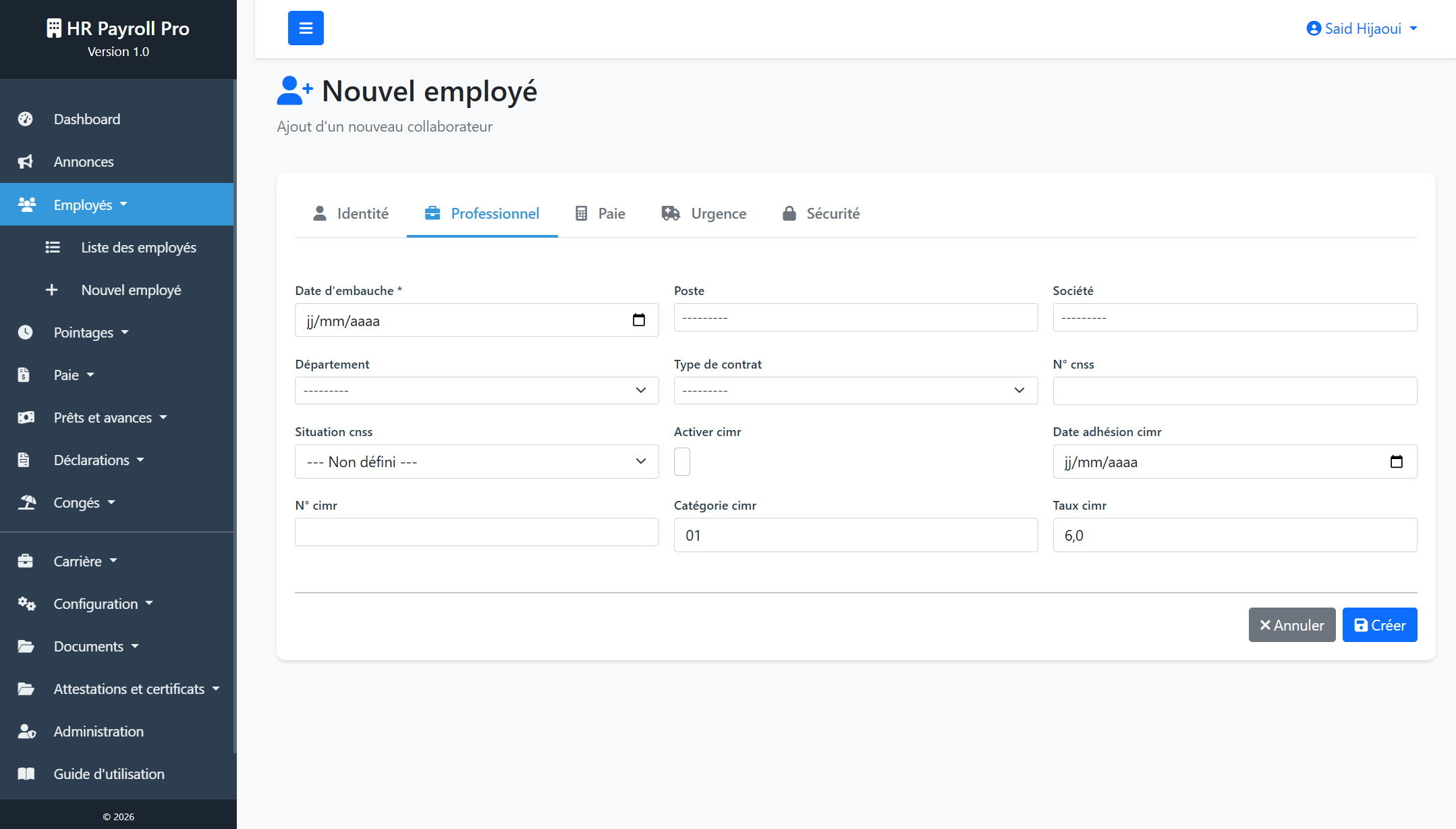This screenshot has width=1456, height=829.
Task: Expand the Documents sidebar menu
Action: 117,647
